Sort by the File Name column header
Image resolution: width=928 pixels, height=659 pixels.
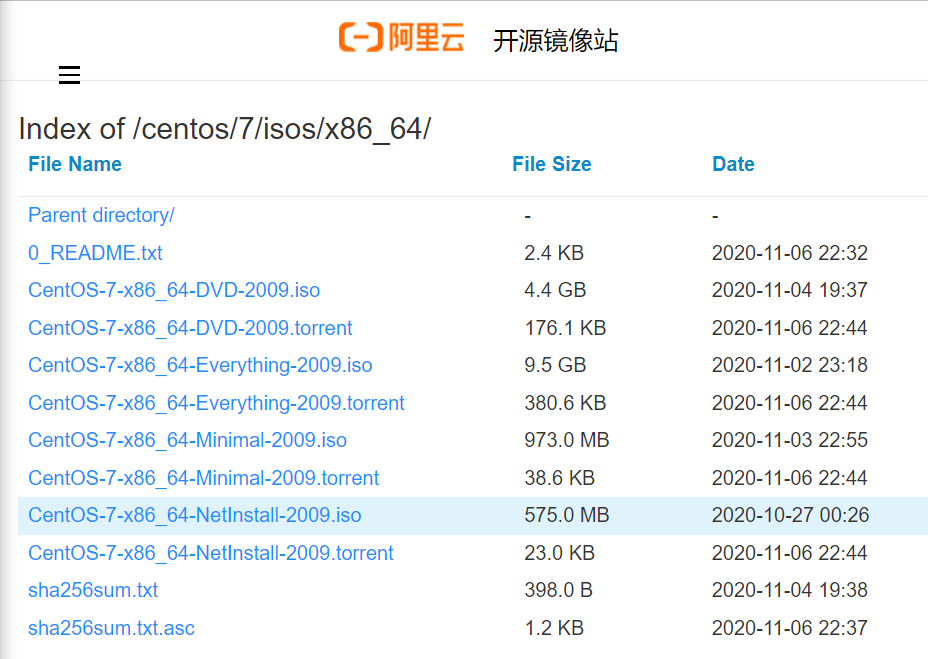coord(74,164)
